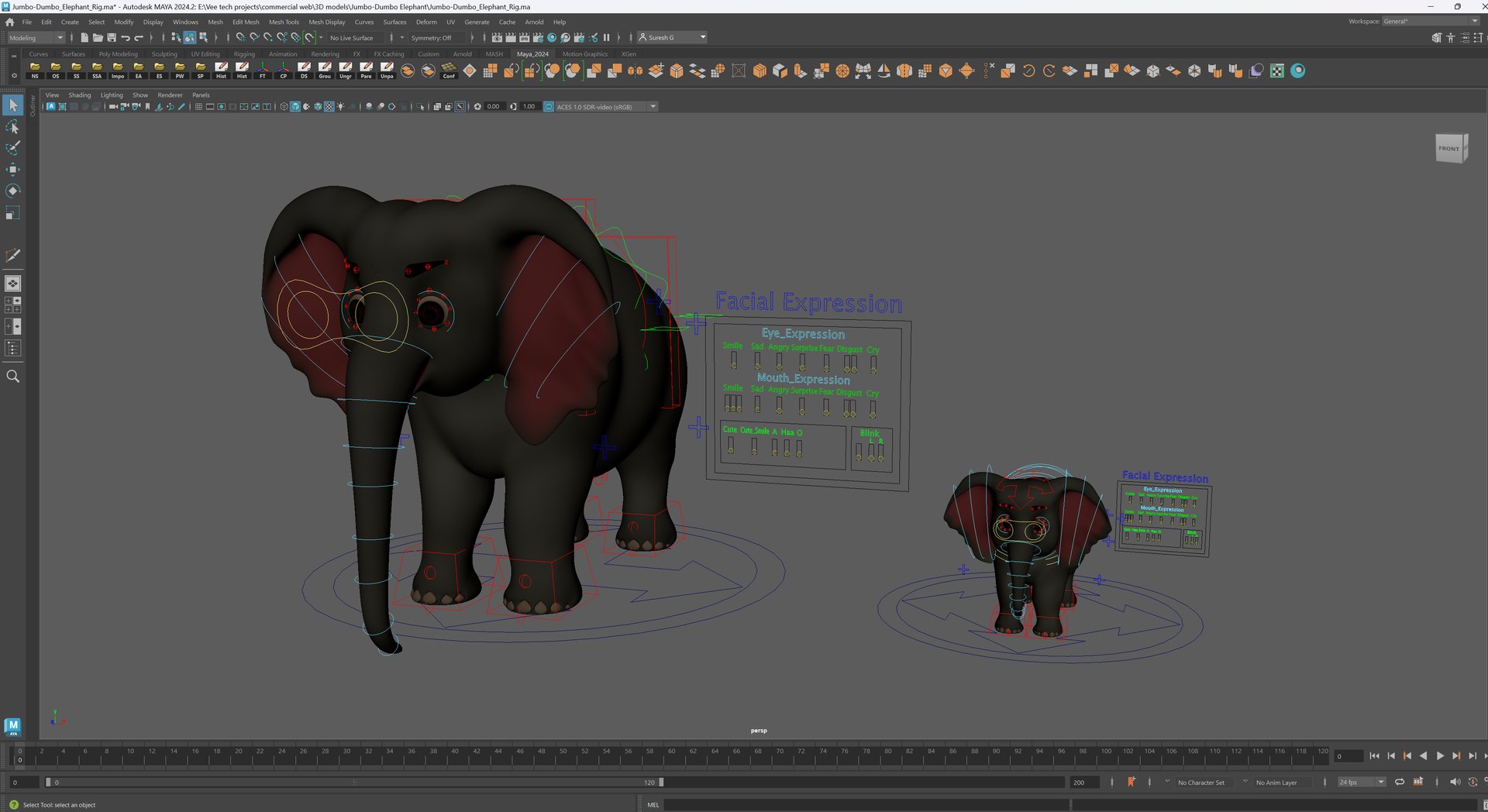The width and height of the screenshot is (1488, 812).
Task: Click the Open Scene folder icon
Action: 98,37
